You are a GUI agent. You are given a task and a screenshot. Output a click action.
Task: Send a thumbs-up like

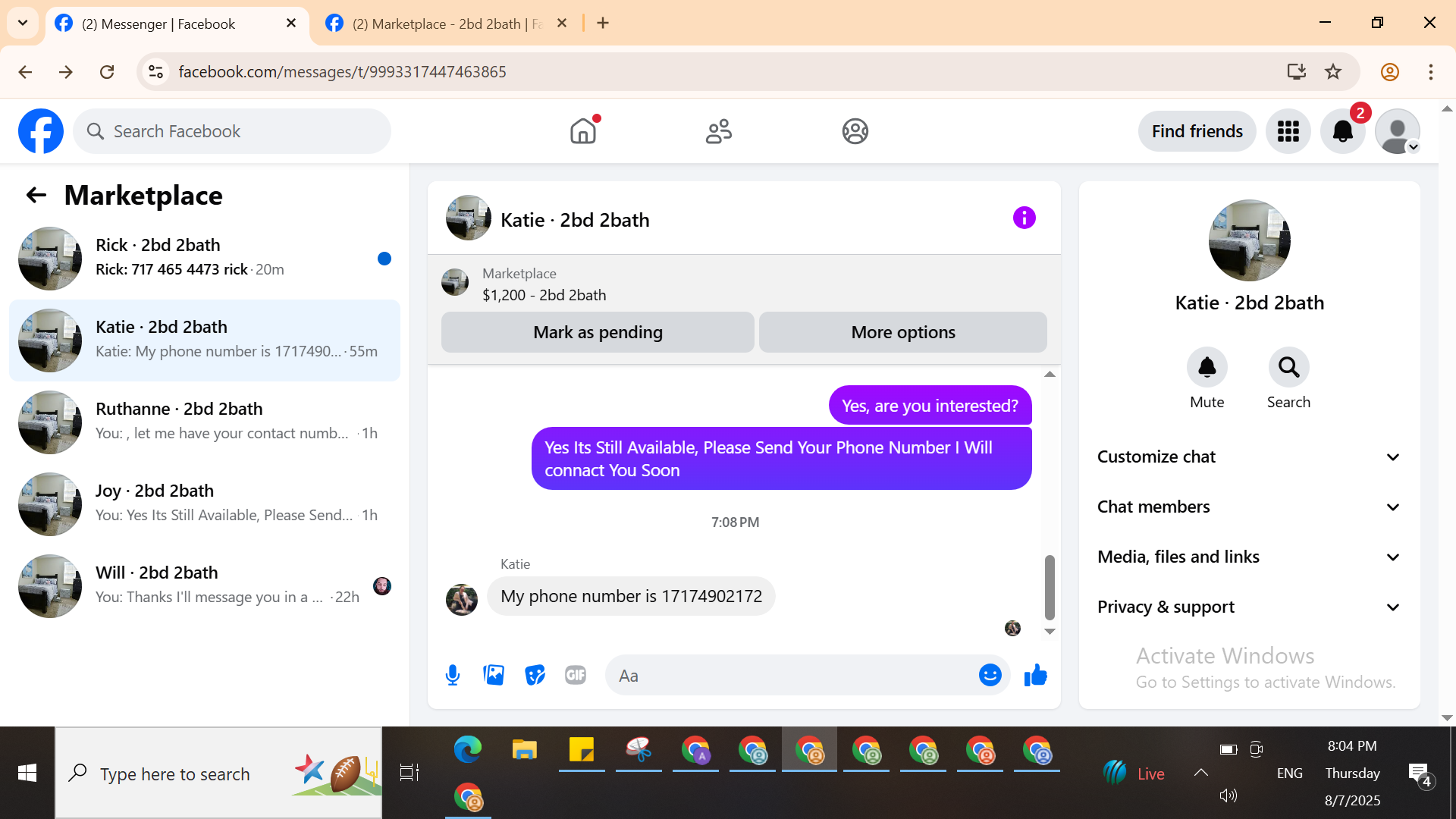pos(1036,675)
